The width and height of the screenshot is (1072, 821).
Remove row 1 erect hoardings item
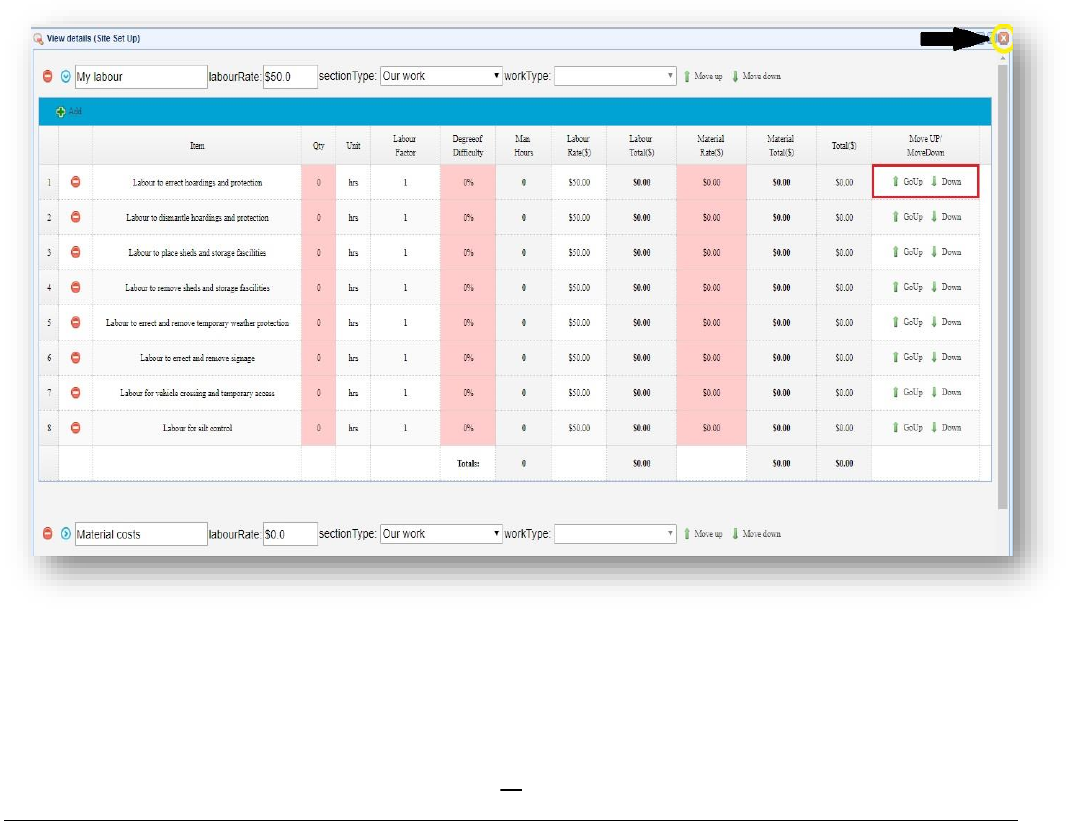(x=76, y=182)
